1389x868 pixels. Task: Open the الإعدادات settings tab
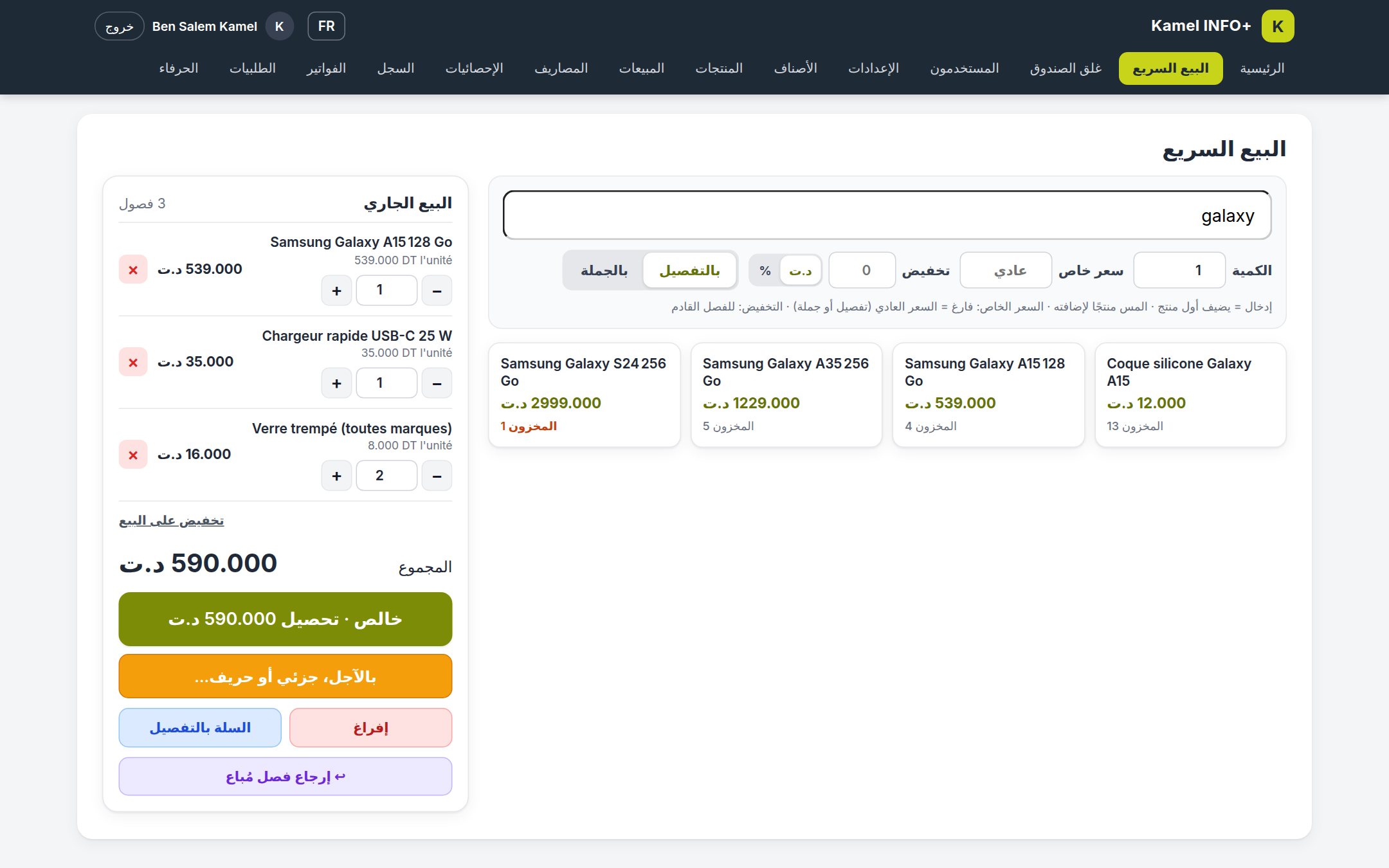coord(873,68)
